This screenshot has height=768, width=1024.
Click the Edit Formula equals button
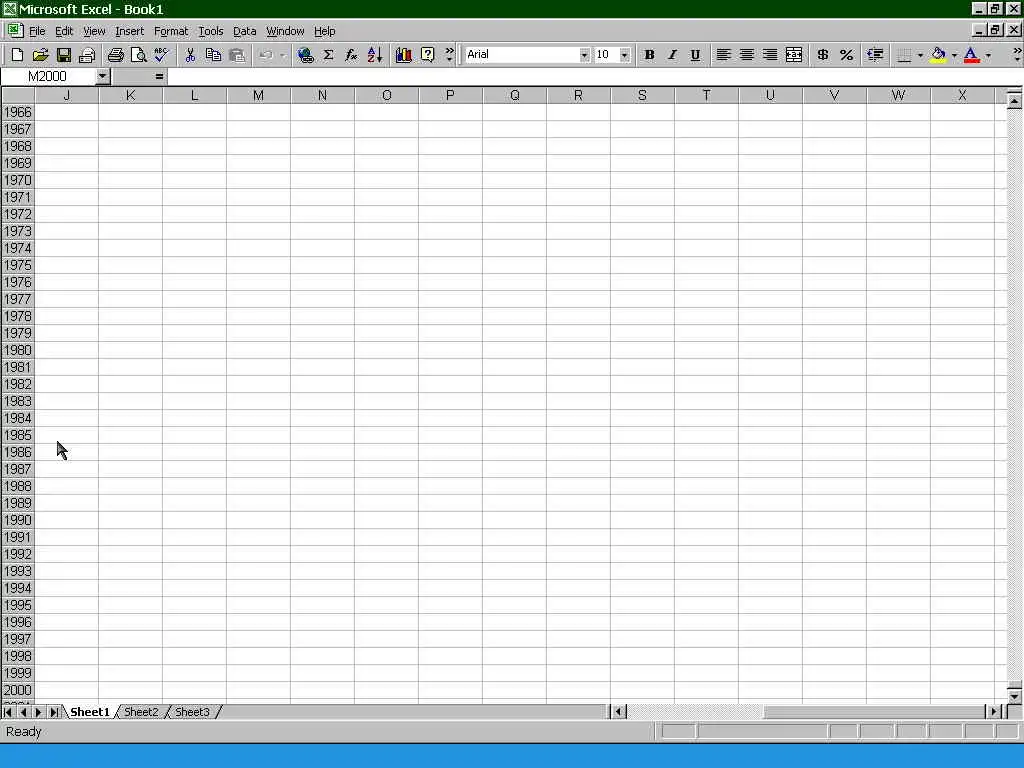tap(159, 76)
